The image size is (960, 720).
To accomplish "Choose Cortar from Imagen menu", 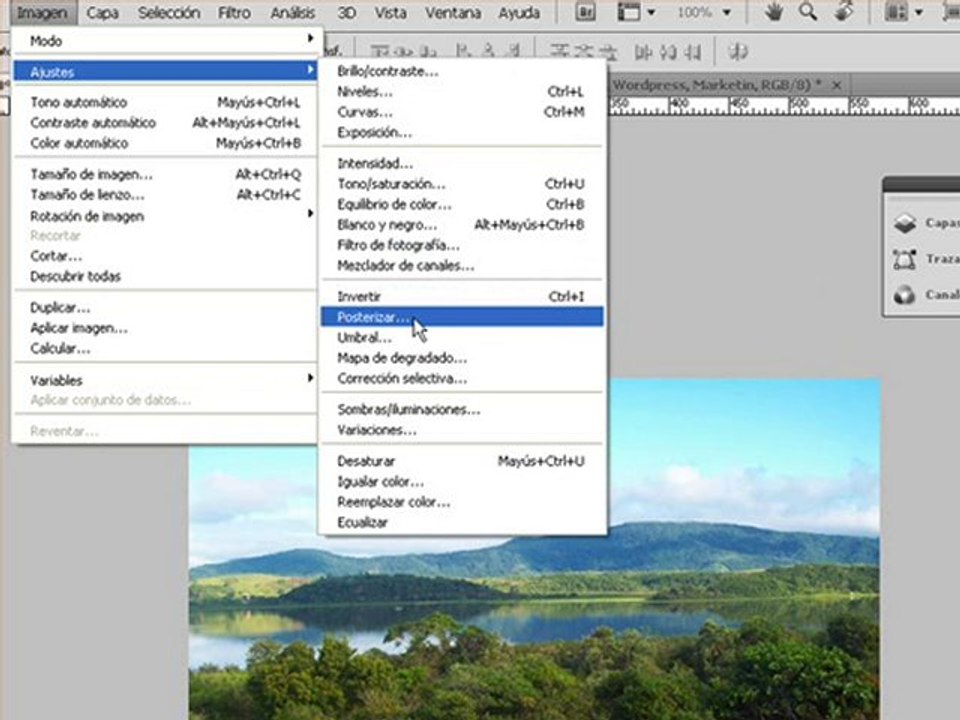I will (x=164, y=256).
